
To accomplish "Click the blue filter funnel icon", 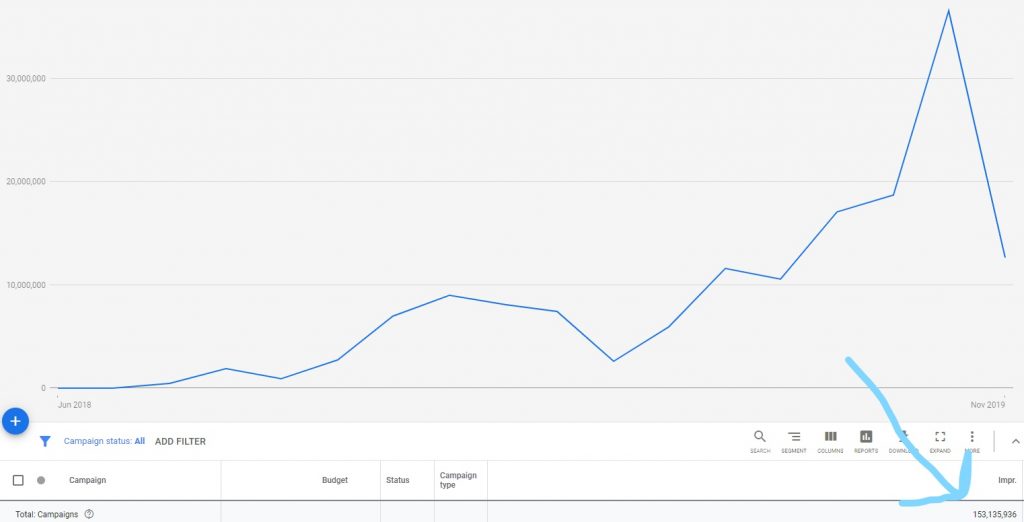I will (x=45, y=442).
